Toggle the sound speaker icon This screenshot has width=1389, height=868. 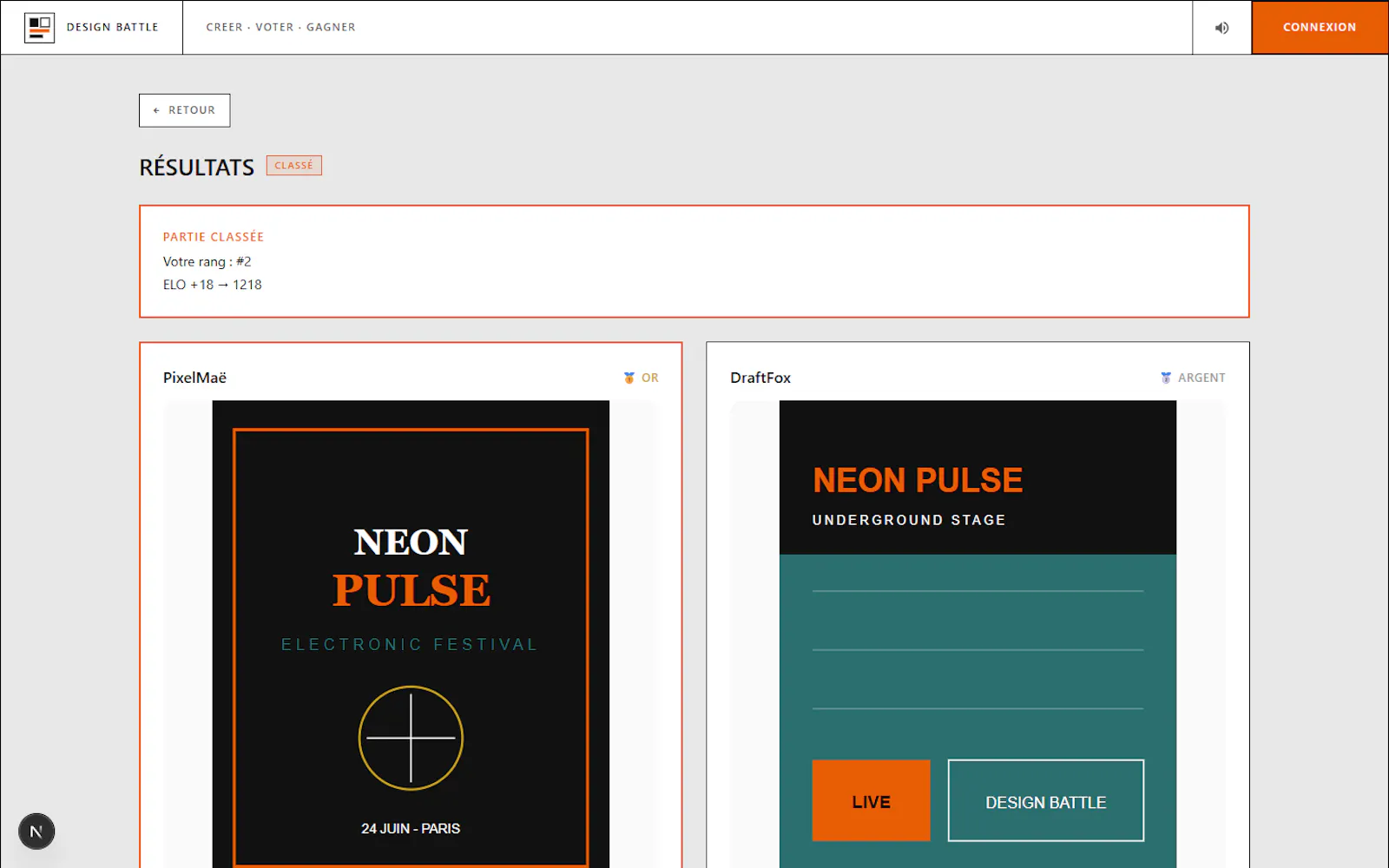click(1221, 28)
